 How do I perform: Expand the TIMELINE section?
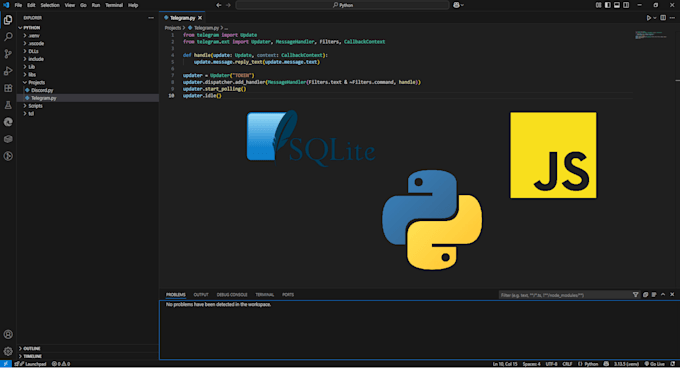(x=88, y=356)
